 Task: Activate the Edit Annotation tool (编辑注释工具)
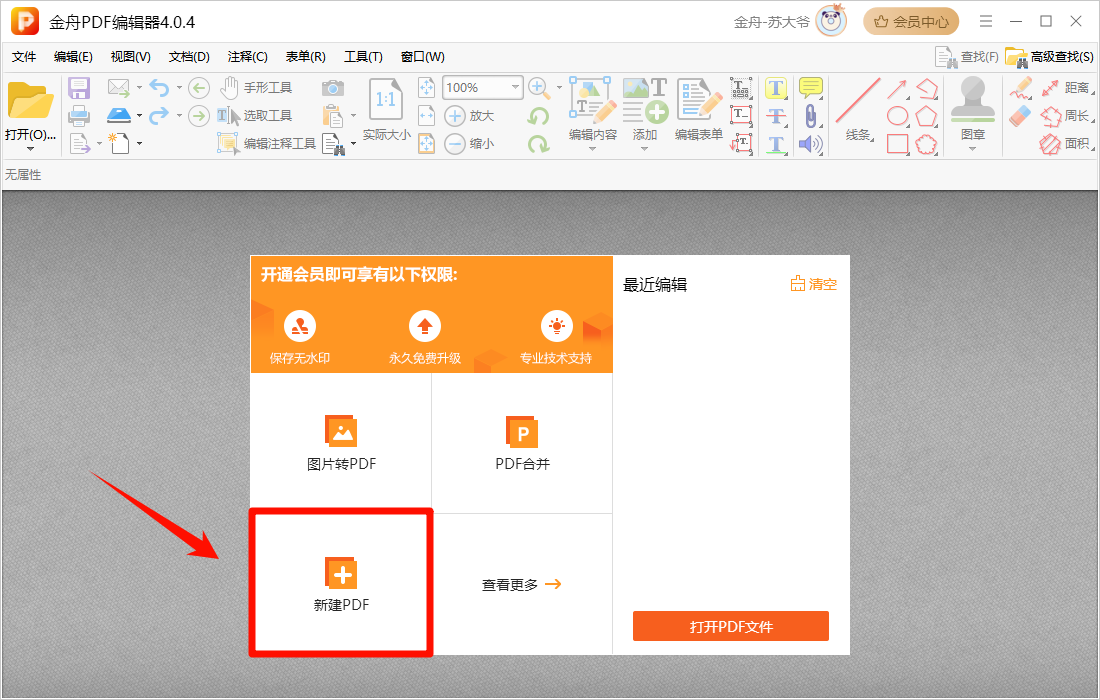point(267,144)
